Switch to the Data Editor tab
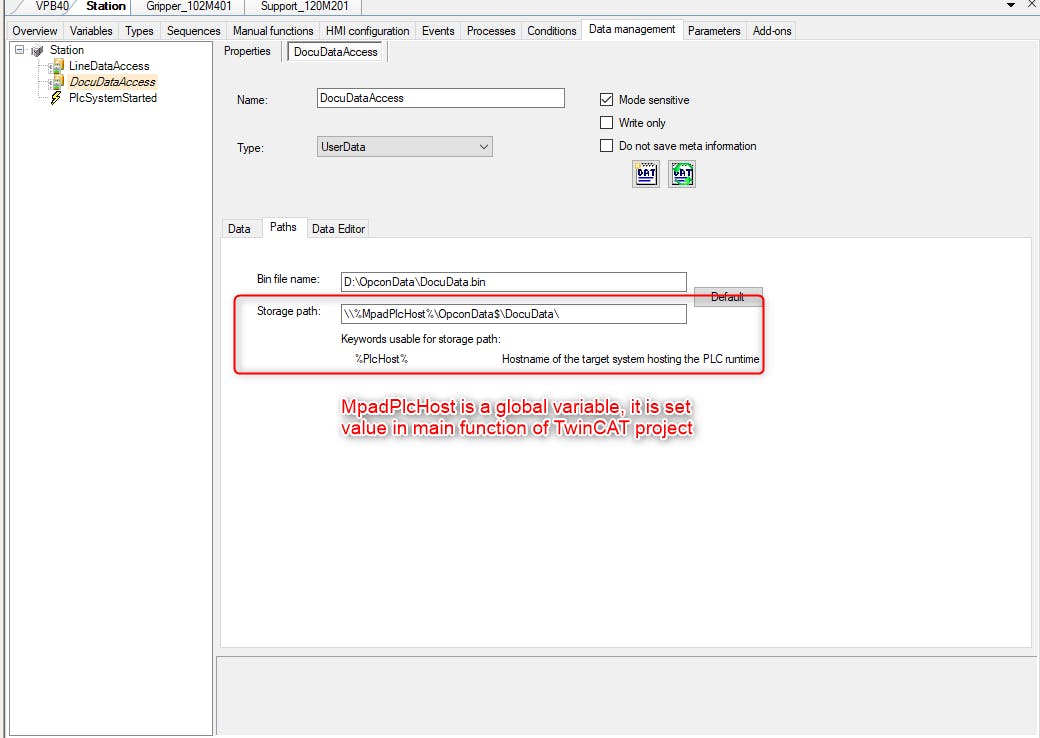 pos(338,229)
